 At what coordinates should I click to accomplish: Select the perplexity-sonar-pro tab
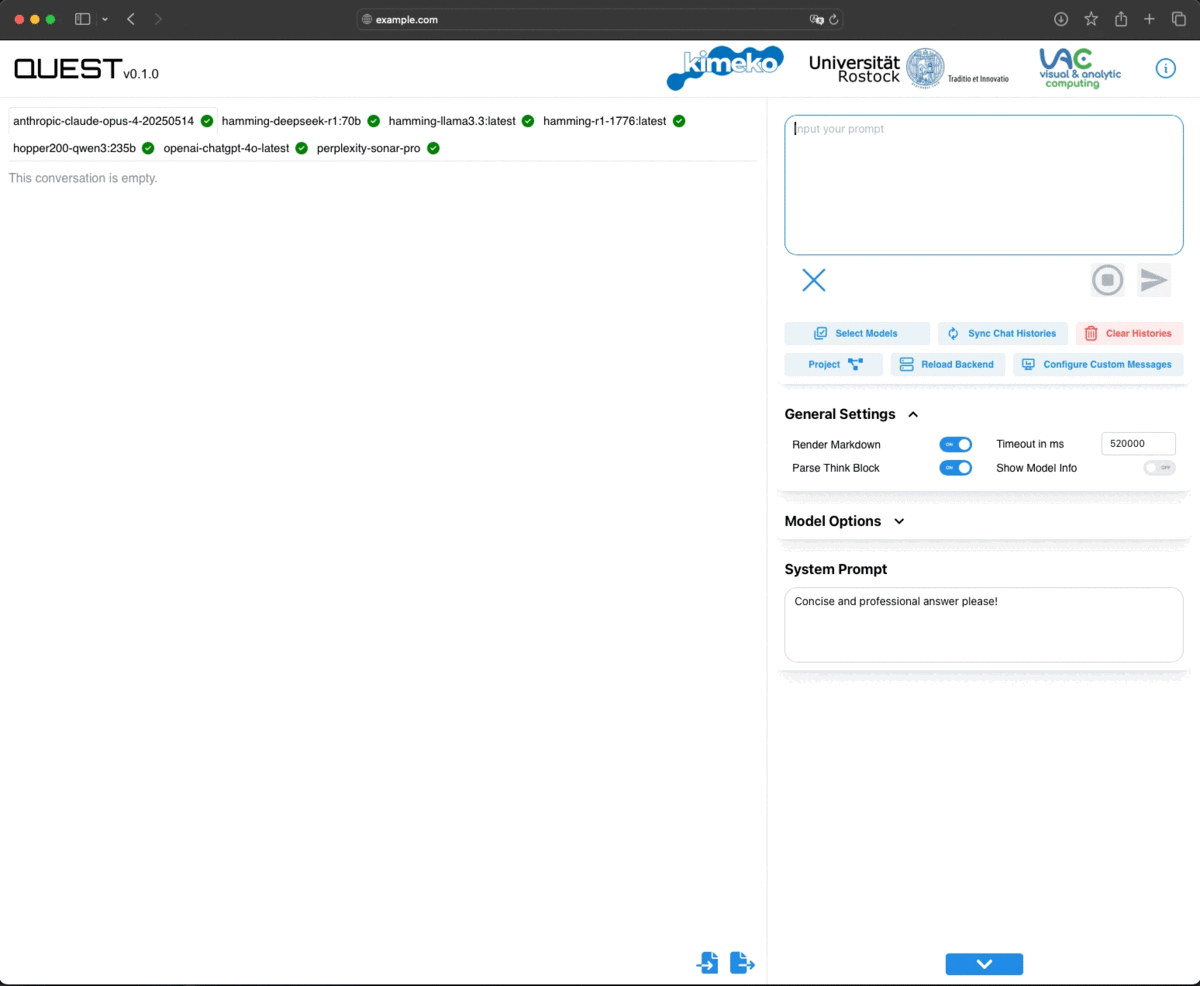pos(368,148)
